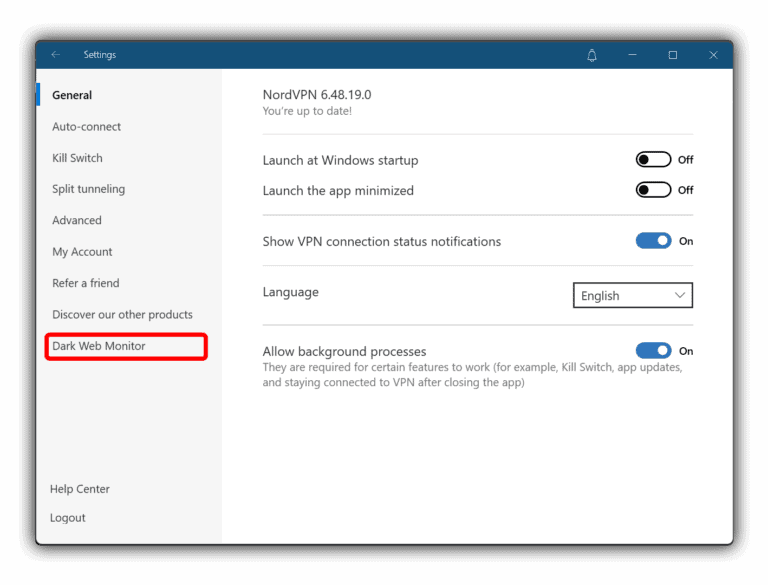Select the General settings tab

point(72,96)
